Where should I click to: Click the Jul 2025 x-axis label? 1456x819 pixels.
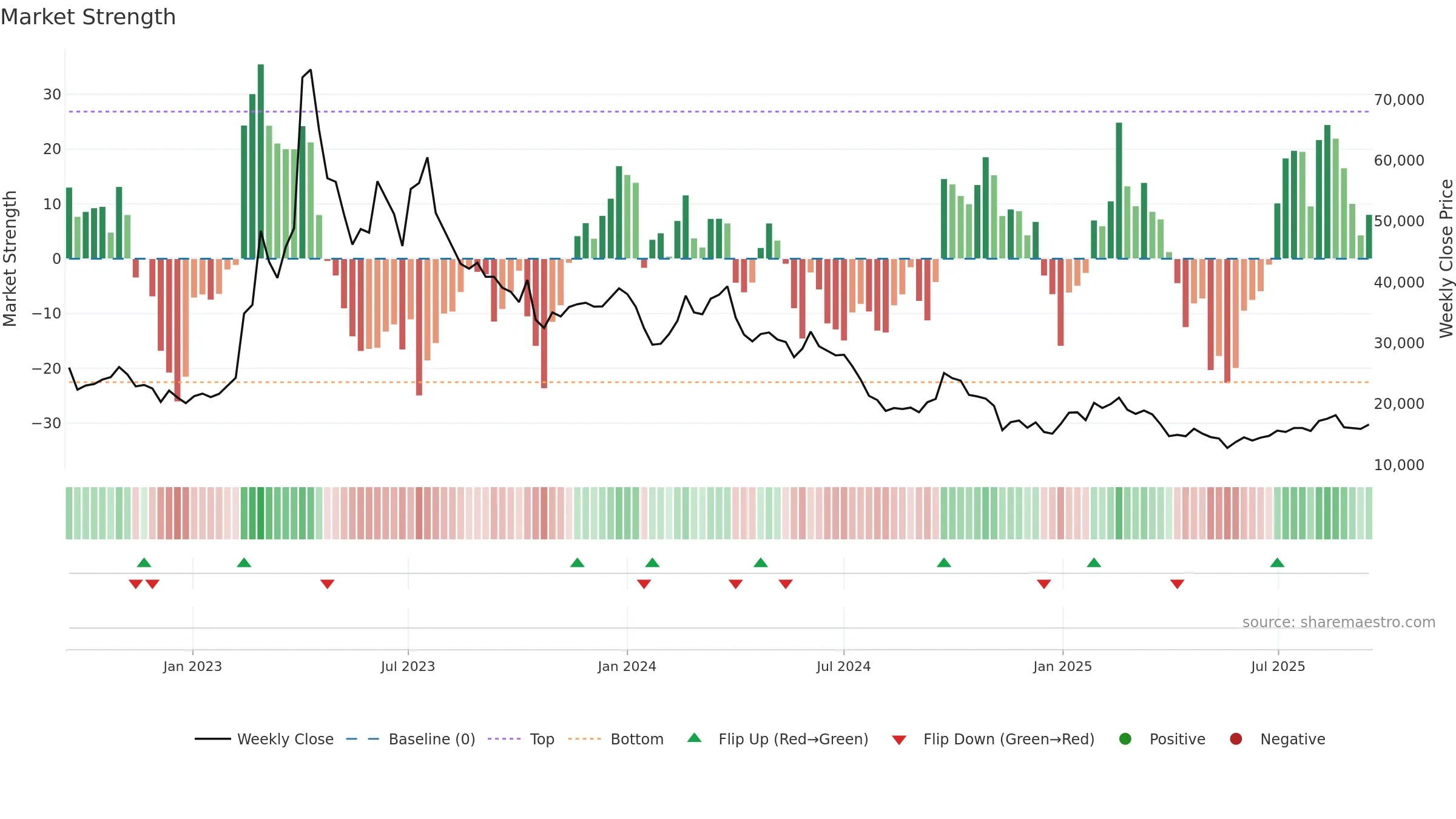[1278, 667]
